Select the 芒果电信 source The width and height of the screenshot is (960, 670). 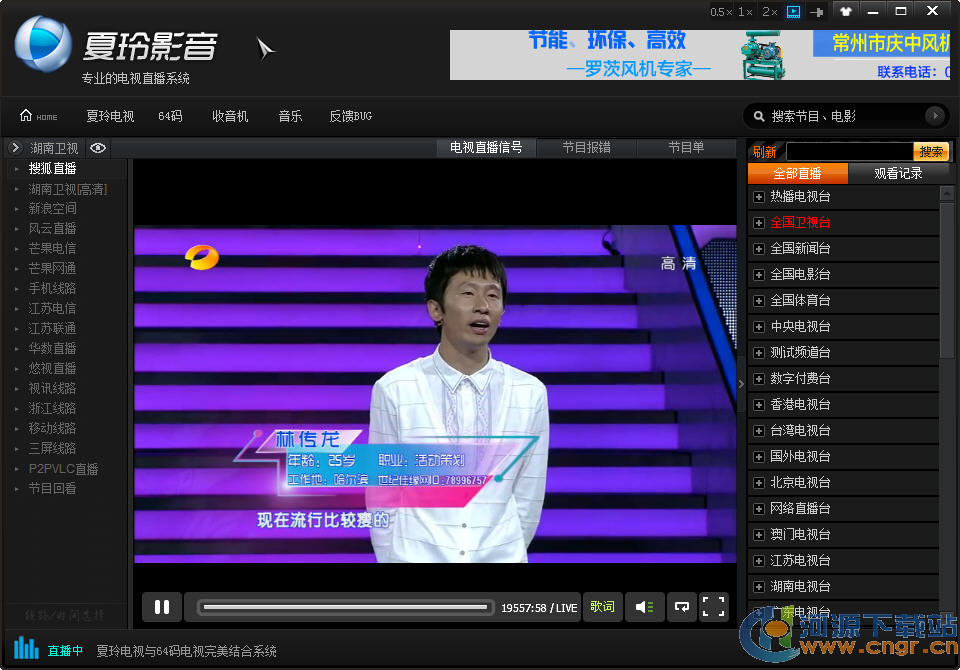[53, 249]
